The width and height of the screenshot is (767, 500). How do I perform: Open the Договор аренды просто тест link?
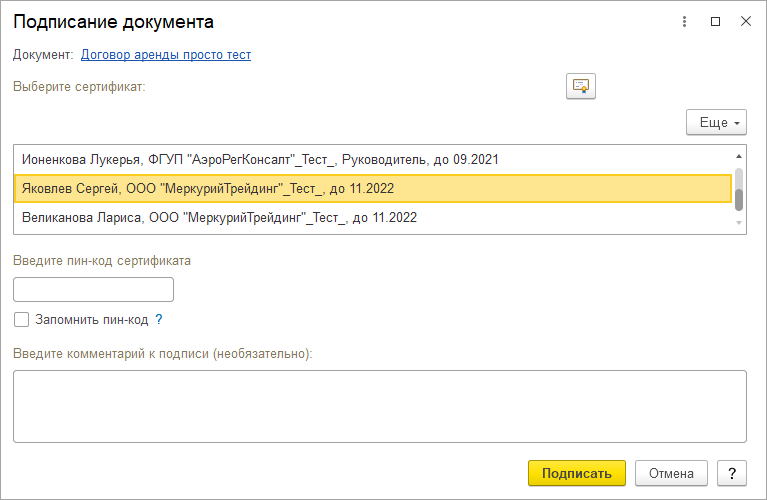click(x=166, y=55)
